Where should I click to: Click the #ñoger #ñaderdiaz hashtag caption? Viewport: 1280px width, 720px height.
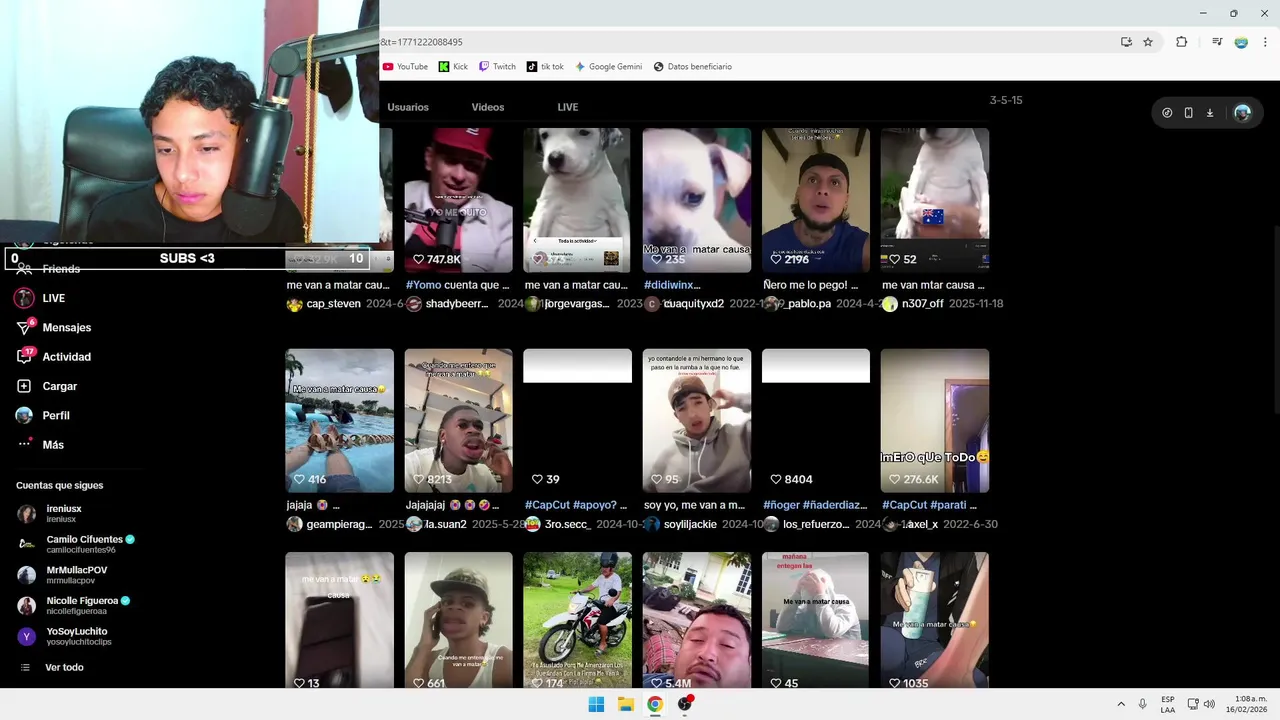[815, 505]
